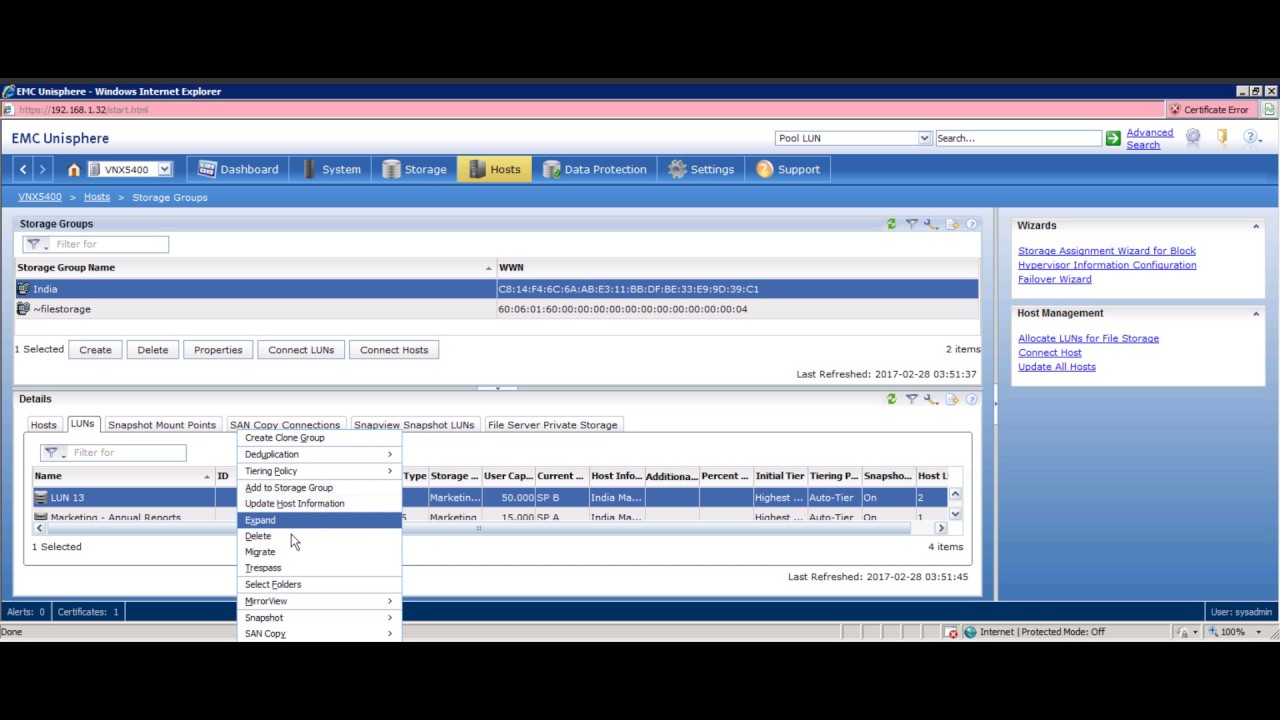Image resolution: width=1280 pixels, height=720 pixels.
Task: Open help icon in Storage Groups header
Action: (971, 224)
